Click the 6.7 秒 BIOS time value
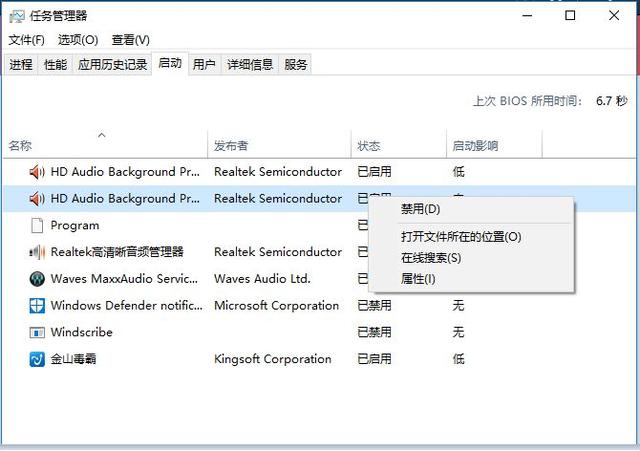 pyautogui.click(x=611, y=101)
